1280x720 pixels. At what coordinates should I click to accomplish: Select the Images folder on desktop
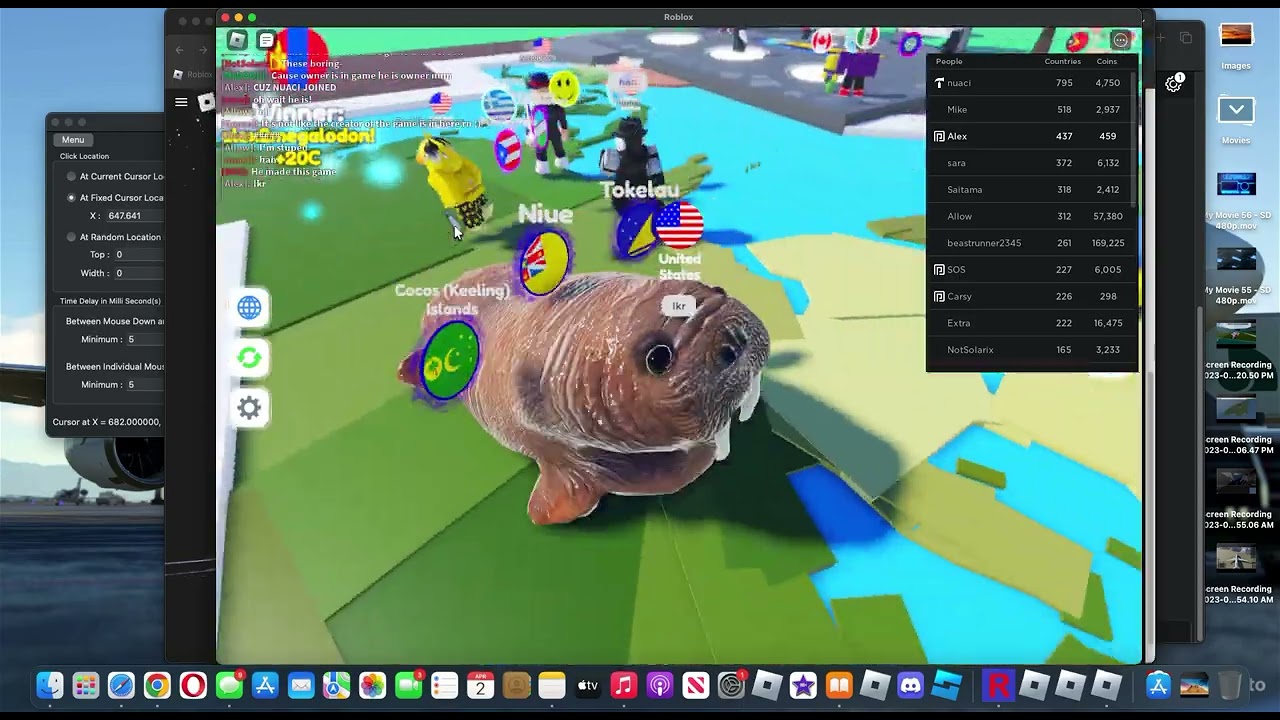[1236, 46]
